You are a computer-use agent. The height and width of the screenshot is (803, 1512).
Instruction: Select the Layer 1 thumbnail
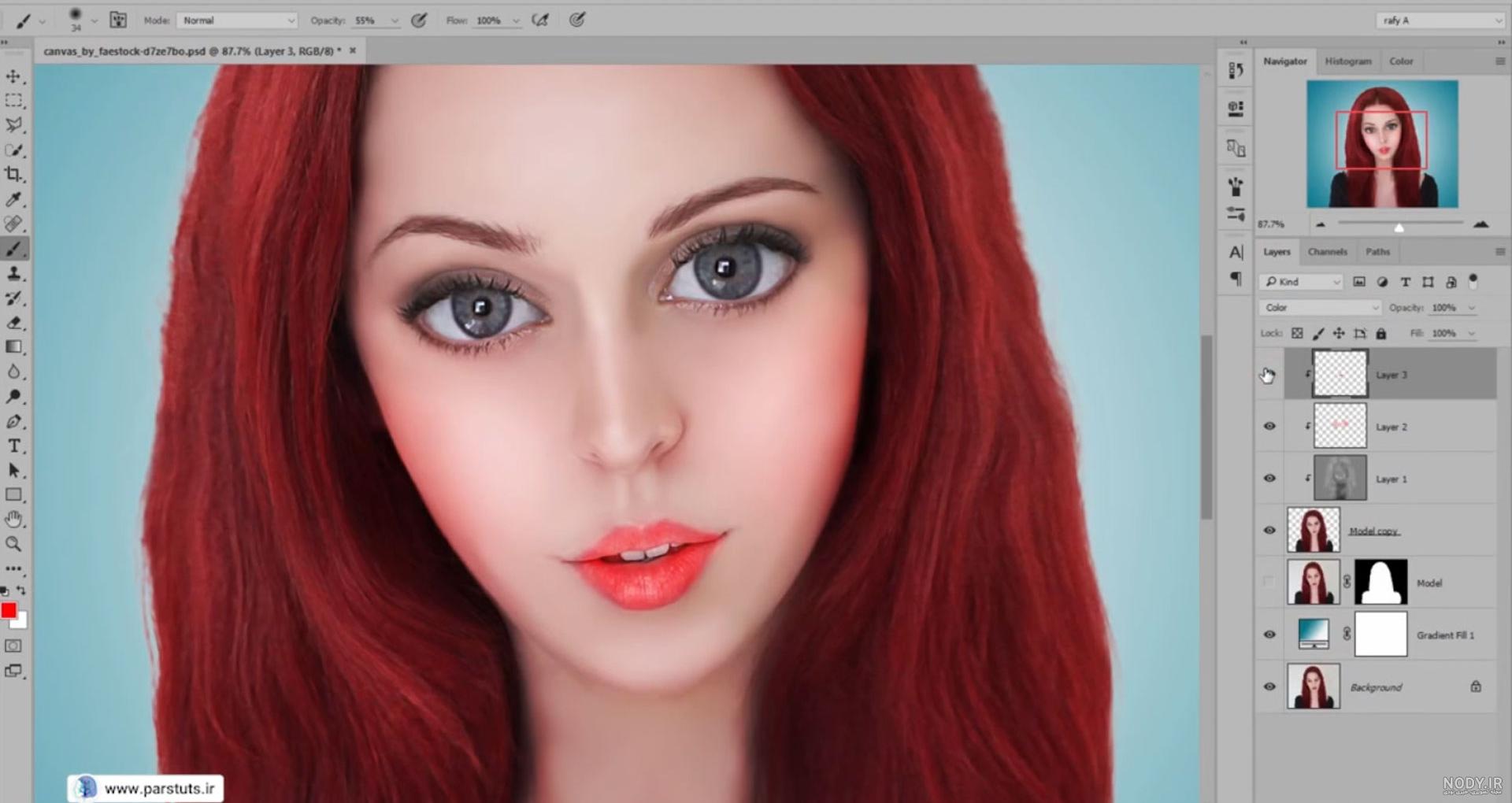point(1340,478)
